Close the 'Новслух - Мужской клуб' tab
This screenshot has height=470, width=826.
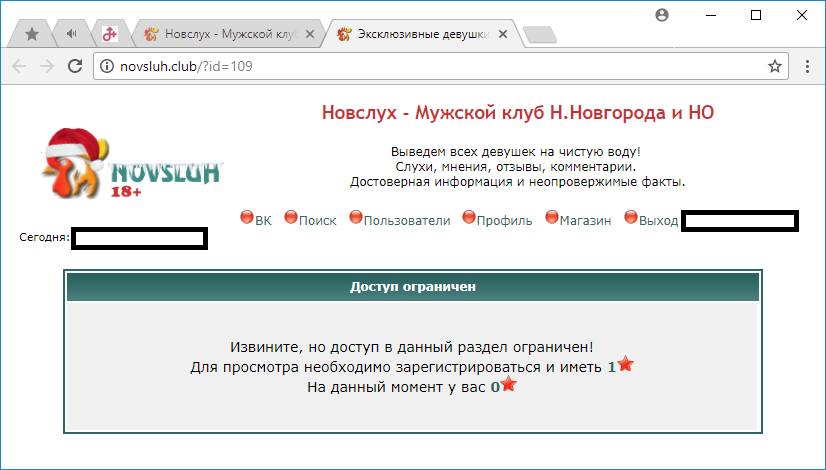309,34
